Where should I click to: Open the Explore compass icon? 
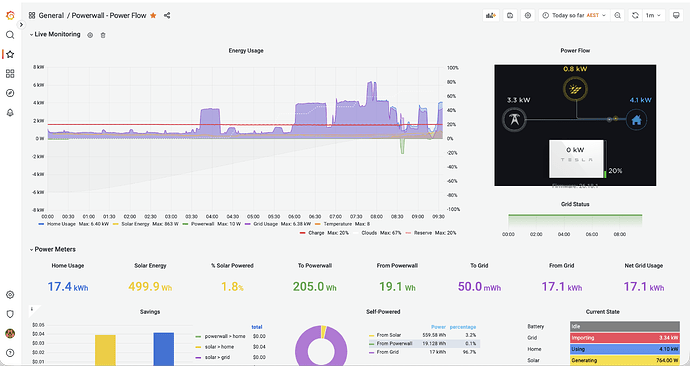point(10,93)
